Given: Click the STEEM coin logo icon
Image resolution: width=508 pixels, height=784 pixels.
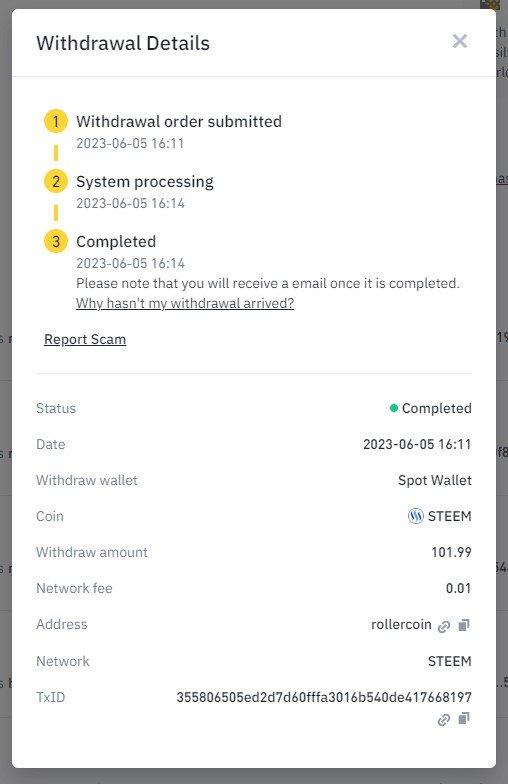Looking at the screenshot, I should tap(416, 516).
